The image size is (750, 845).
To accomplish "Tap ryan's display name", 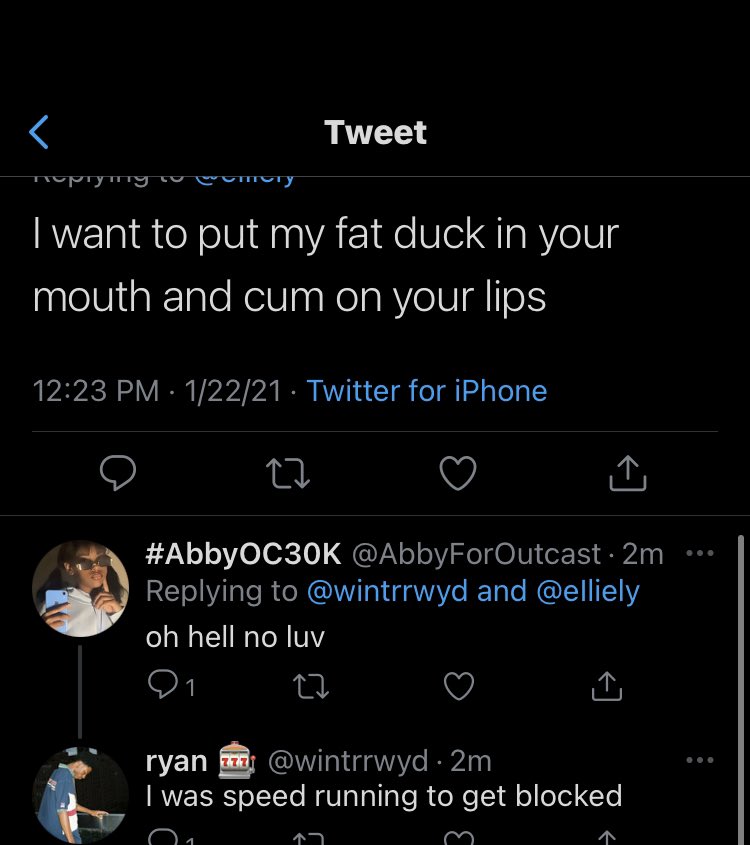I will click(176, 761).
